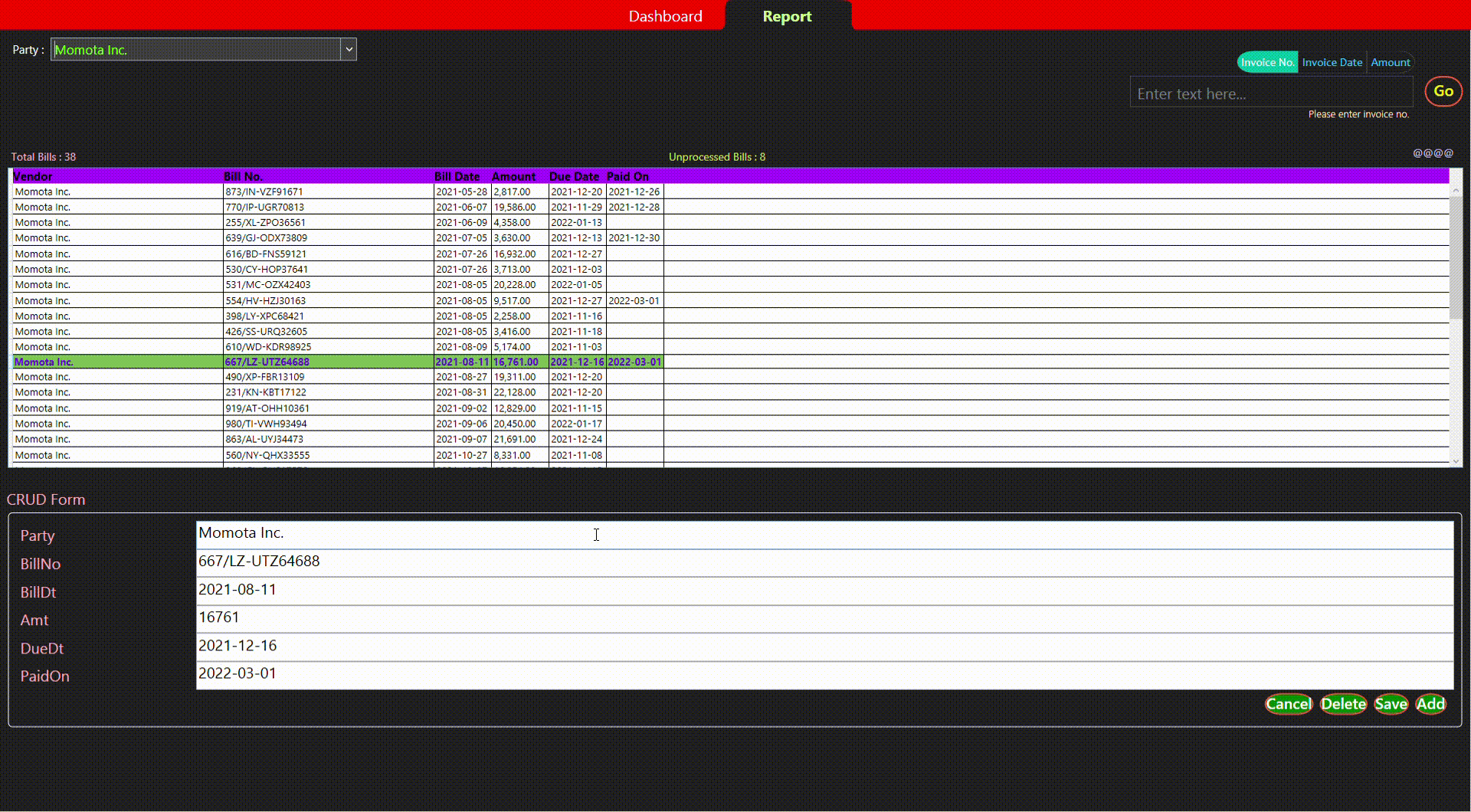The image size is (1471, 812).
Task: Click the BillNo input field
Action: coord(824,562)
